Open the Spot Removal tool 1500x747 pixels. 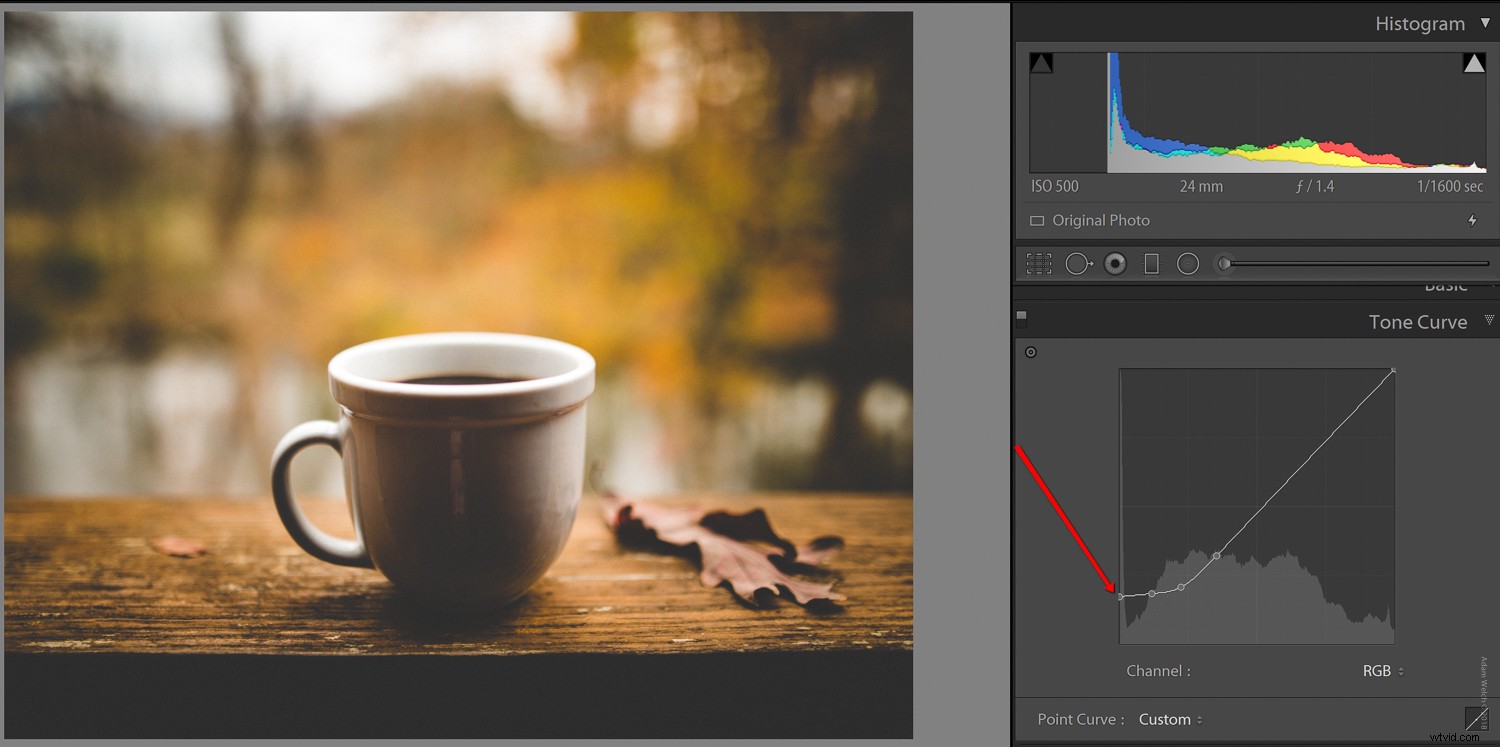[1079, 263]
